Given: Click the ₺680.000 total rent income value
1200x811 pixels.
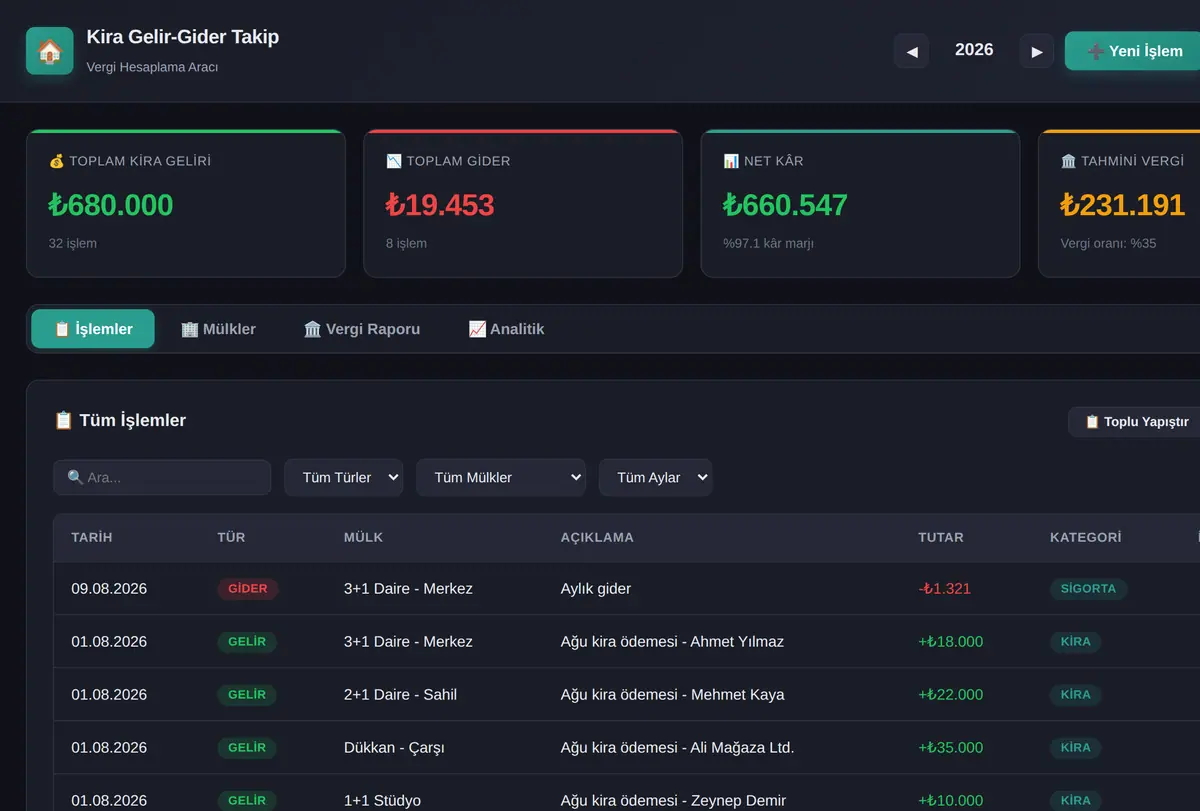Looking at the screenshot, I should coord(111,205).
